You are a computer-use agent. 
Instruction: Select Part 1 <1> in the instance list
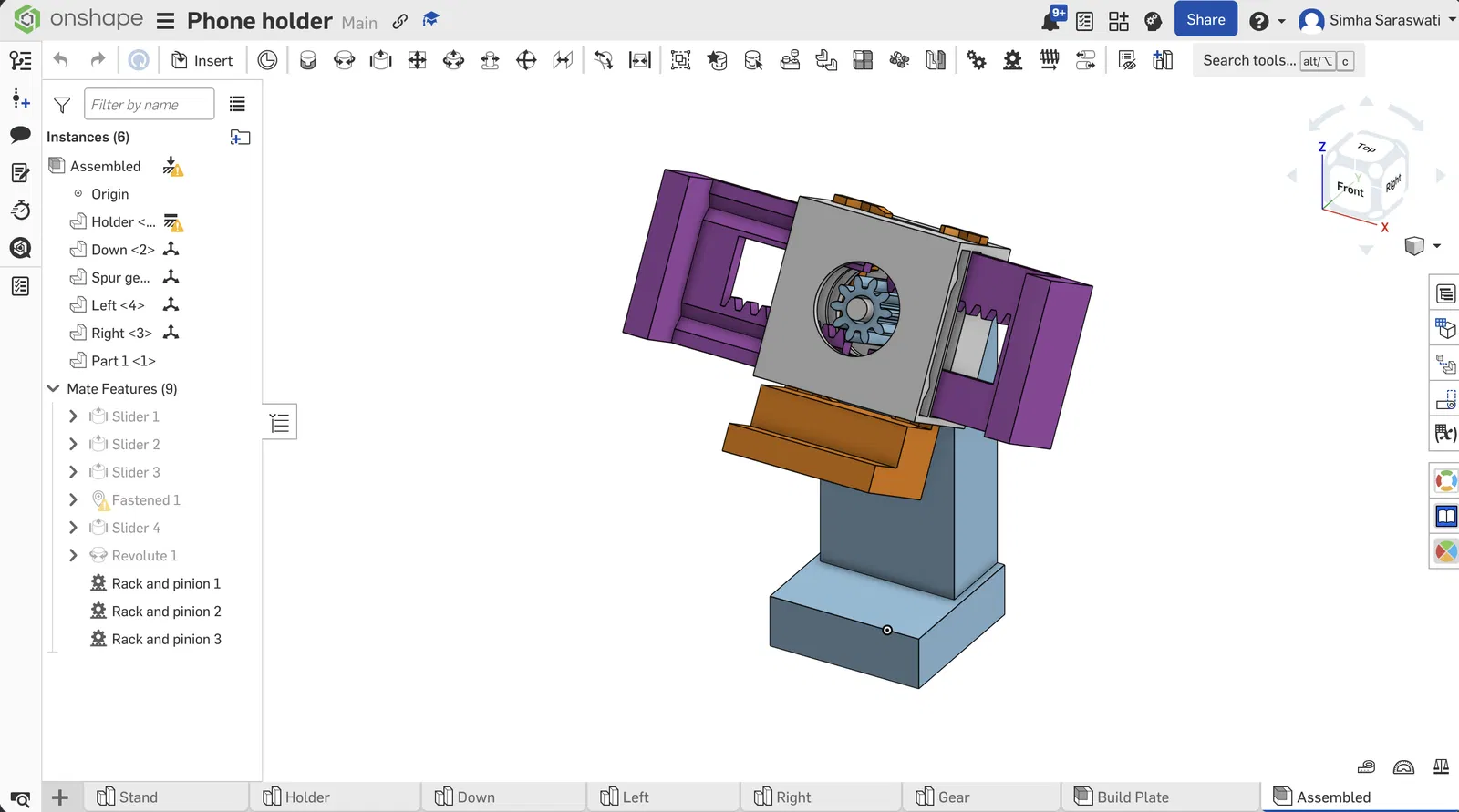point(123,361)
